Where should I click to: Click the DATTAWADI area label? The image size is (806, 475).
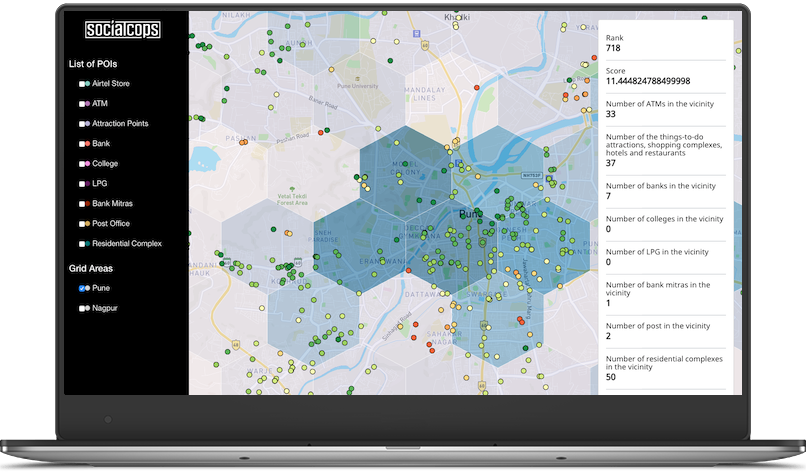425,295
